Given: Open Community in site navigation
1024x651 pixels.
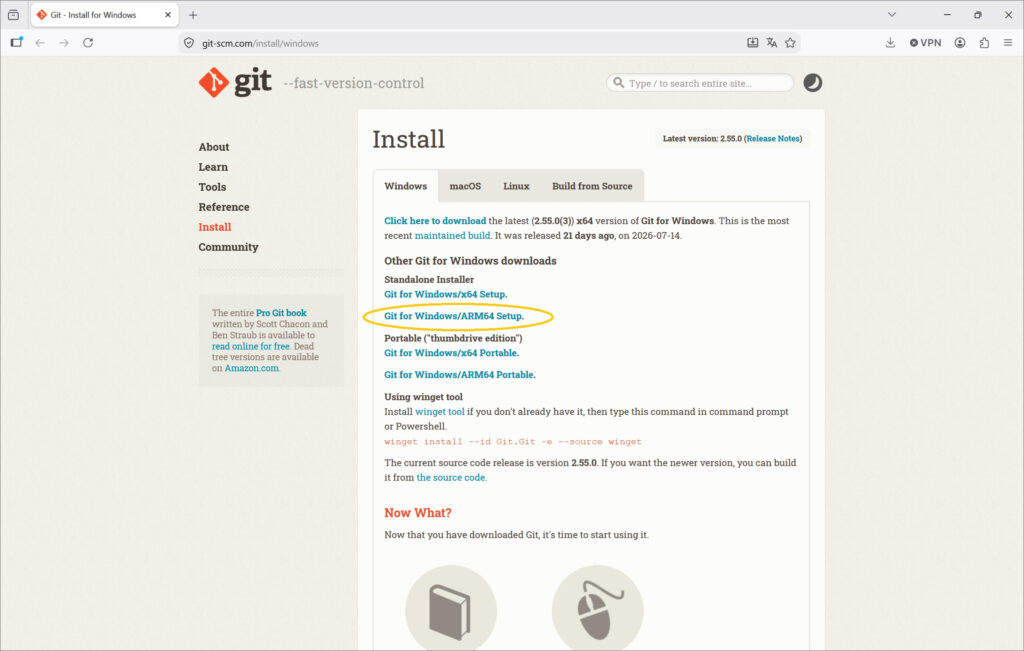Looking at the screenshot, I should click(x=229, y=247).
